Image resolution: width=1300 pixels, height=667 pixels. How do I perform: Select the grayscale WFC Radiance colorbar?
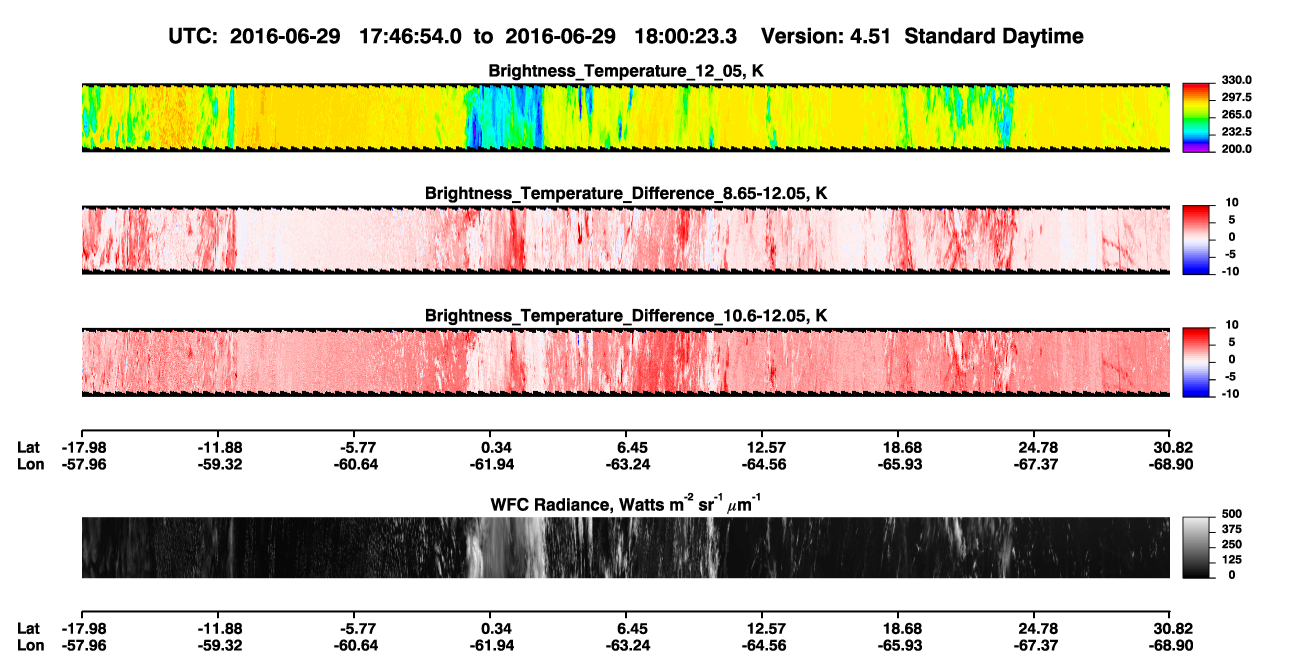coord(1197,547)
